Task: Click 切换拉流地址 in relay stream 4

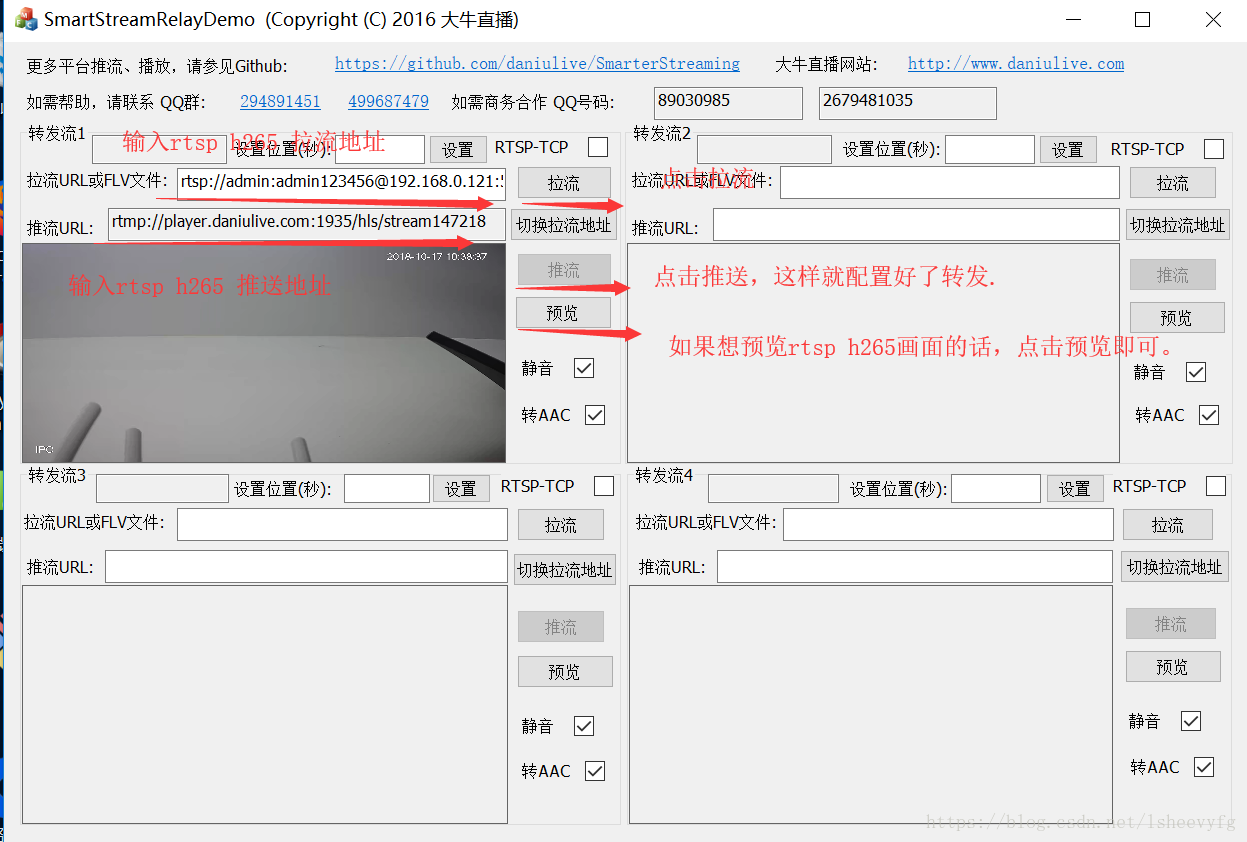Action: point(1174,567)
